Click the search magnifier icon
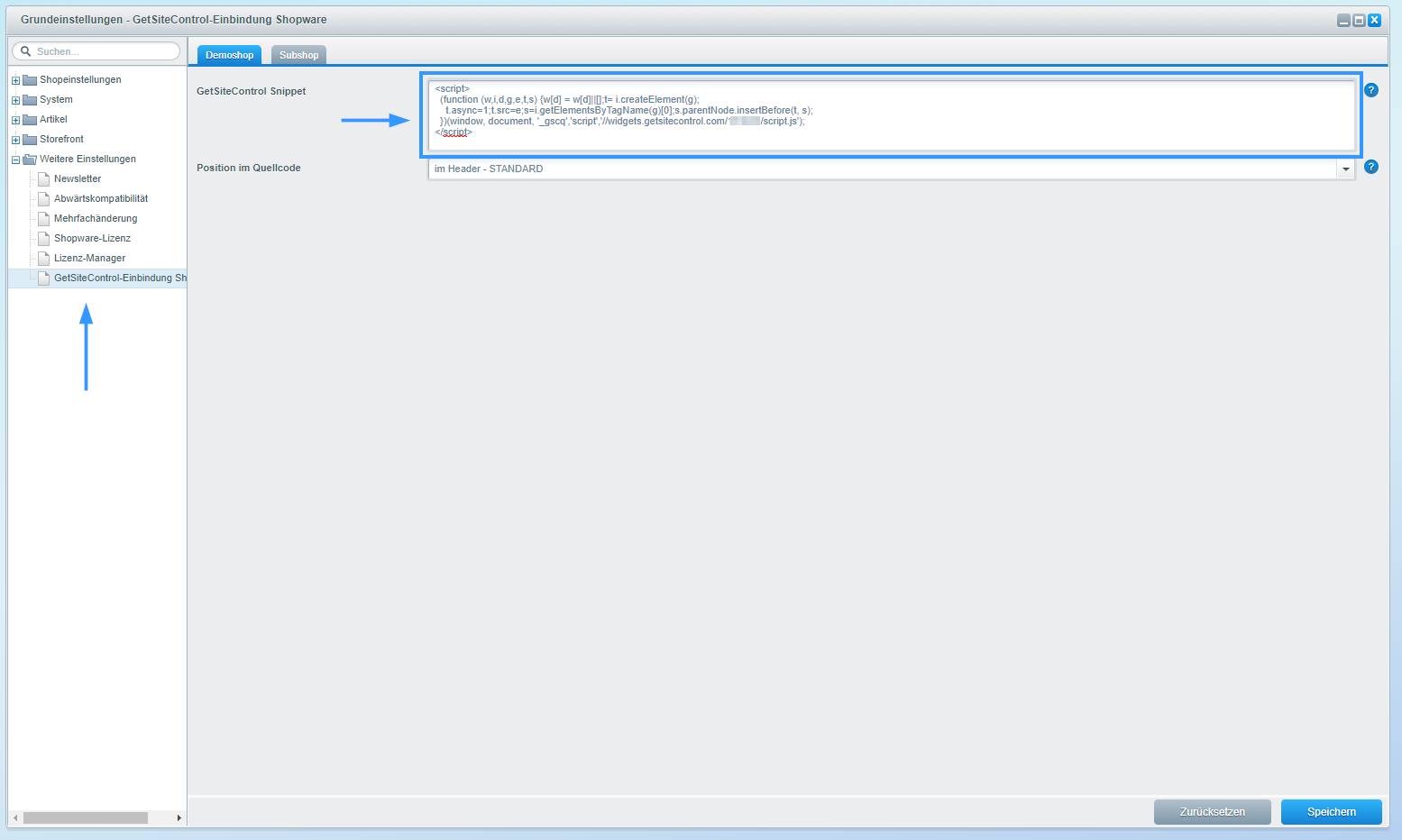Image resolution: width=1402 pixels, height=840 pixels. click(x=25, y=51)
